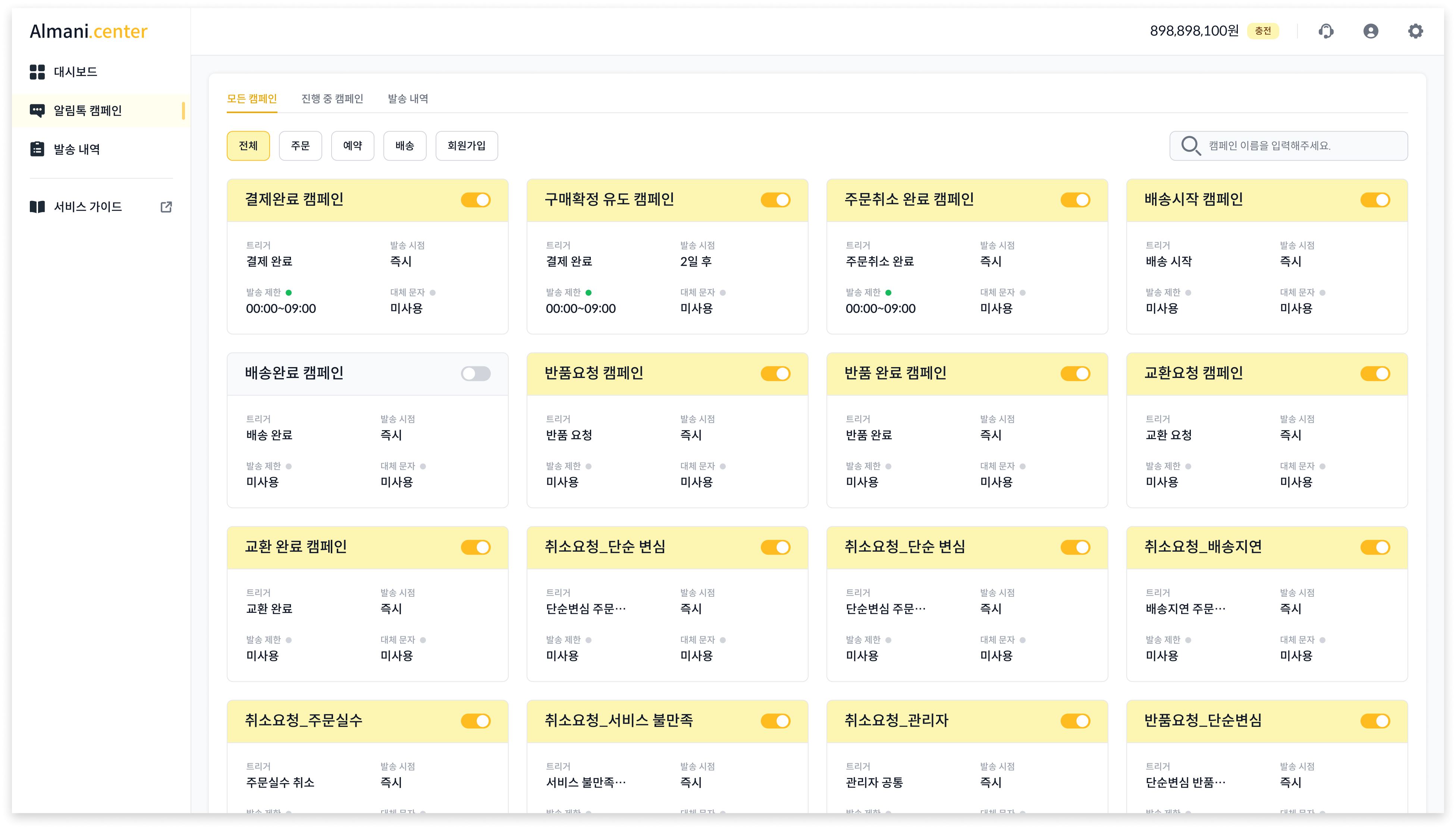Click the 발송 내역 clipboard icon in sidebar
The image size is (1456, 829).
37,149
